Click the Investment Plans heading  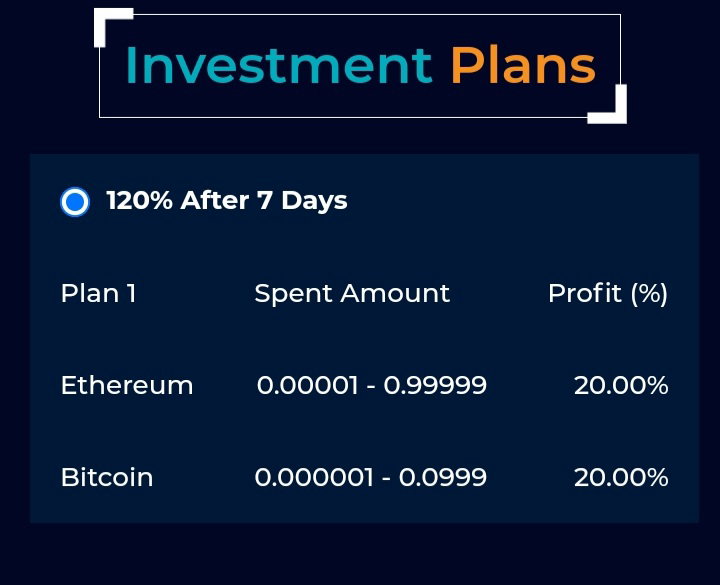point(360,65)
